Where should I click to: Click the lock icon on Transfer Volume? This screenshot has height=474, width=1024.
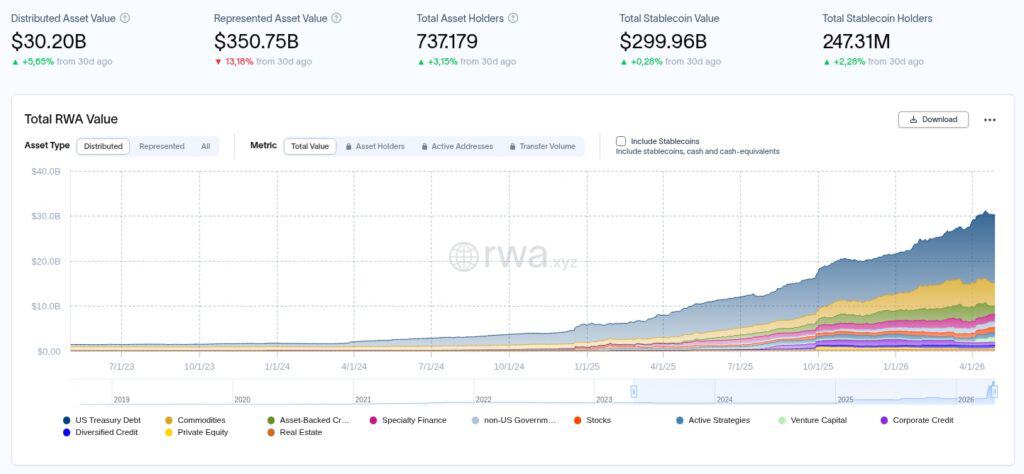(x=513, y=146)
